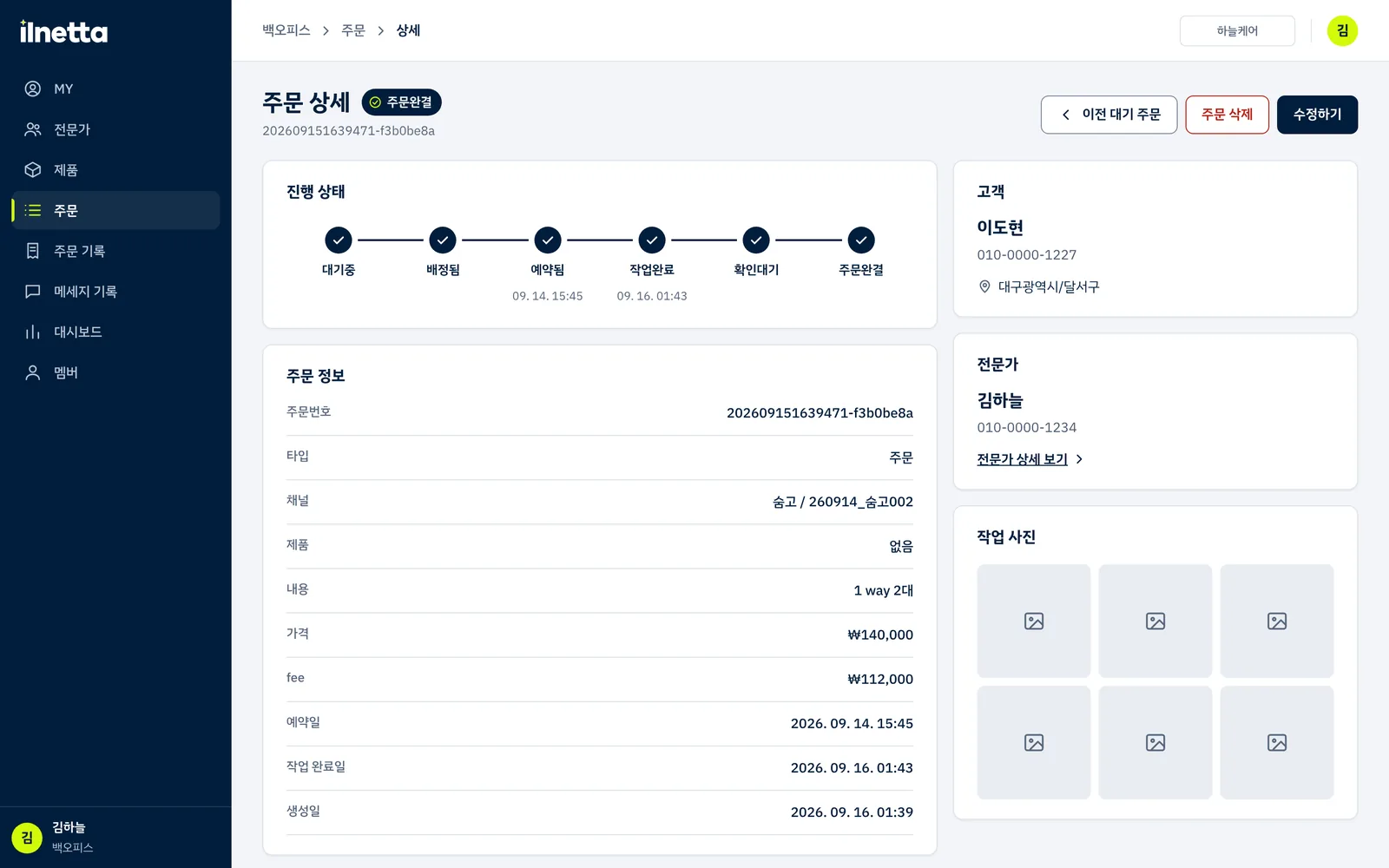Open the 전문가 experts section icon
The image size is (1389, 868).
tap(33, 129)
